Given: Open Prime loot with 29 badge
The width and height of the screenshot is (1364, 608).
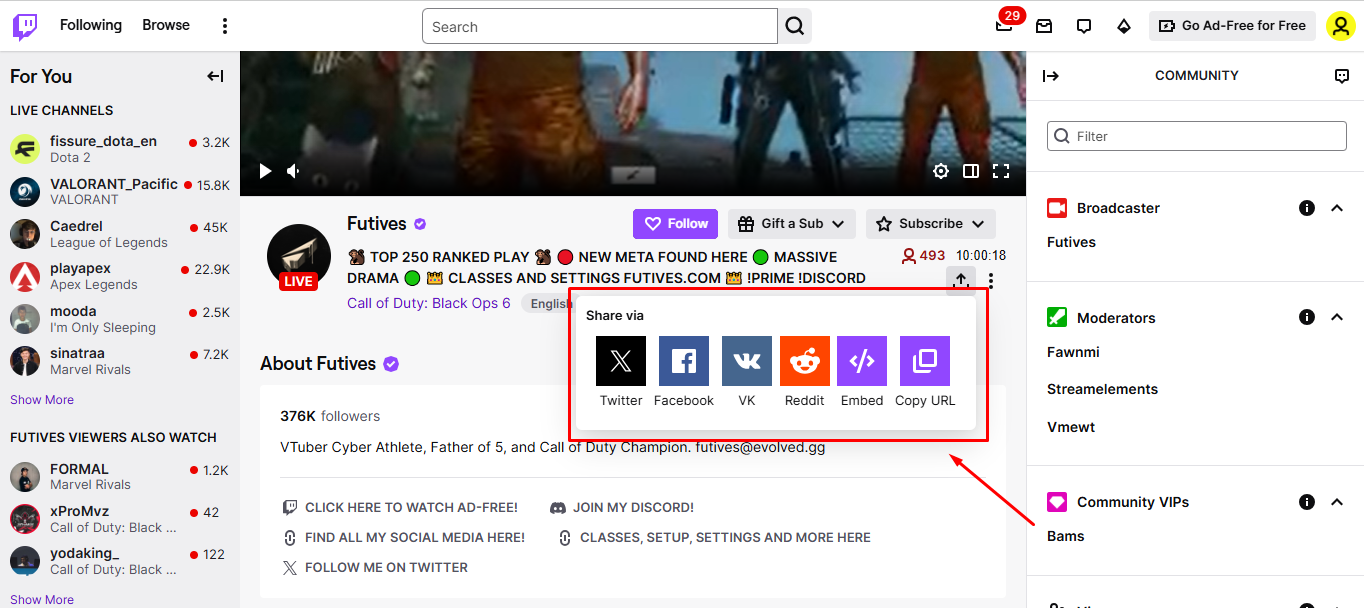Looking at the screenshot, I should tap(1005, 26).
